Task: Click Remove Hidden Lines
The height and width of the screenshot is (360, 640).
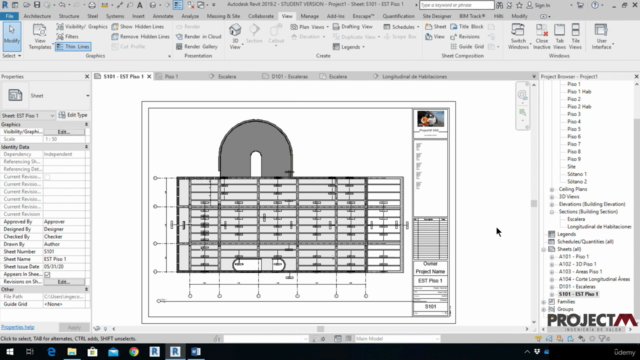Action: click(140, 36)
